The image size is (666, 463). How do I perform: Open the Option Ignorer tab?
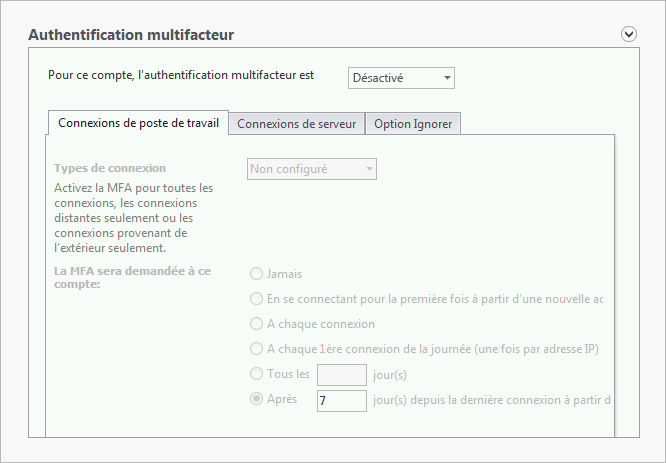413,124
